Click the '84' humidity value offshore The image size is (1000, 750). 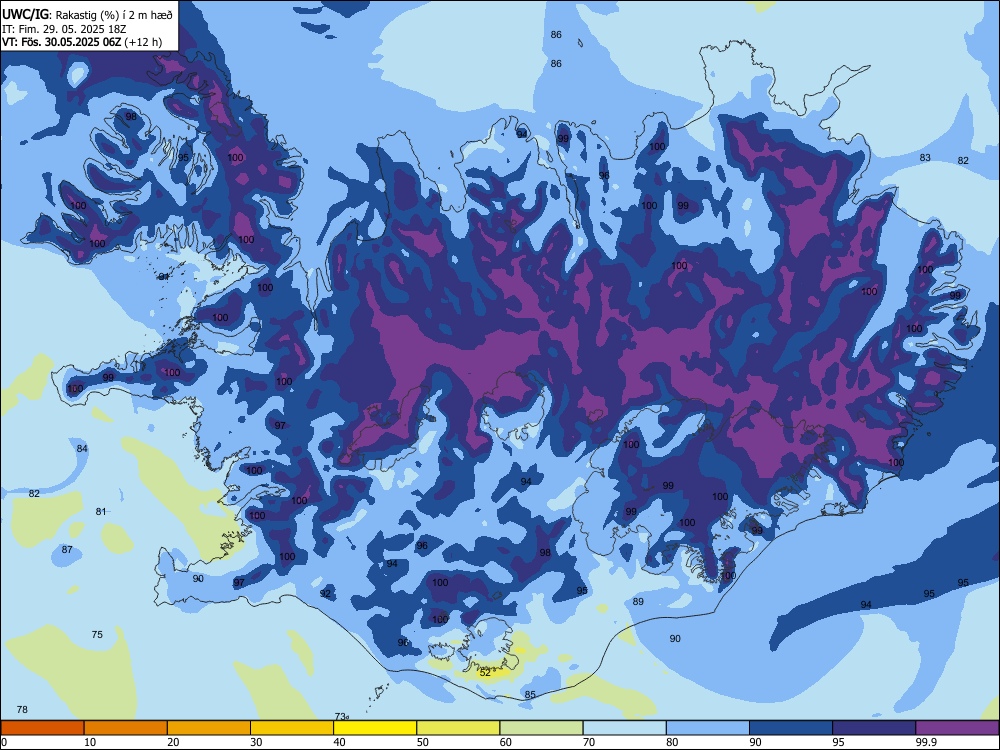(x=82, y=448)
